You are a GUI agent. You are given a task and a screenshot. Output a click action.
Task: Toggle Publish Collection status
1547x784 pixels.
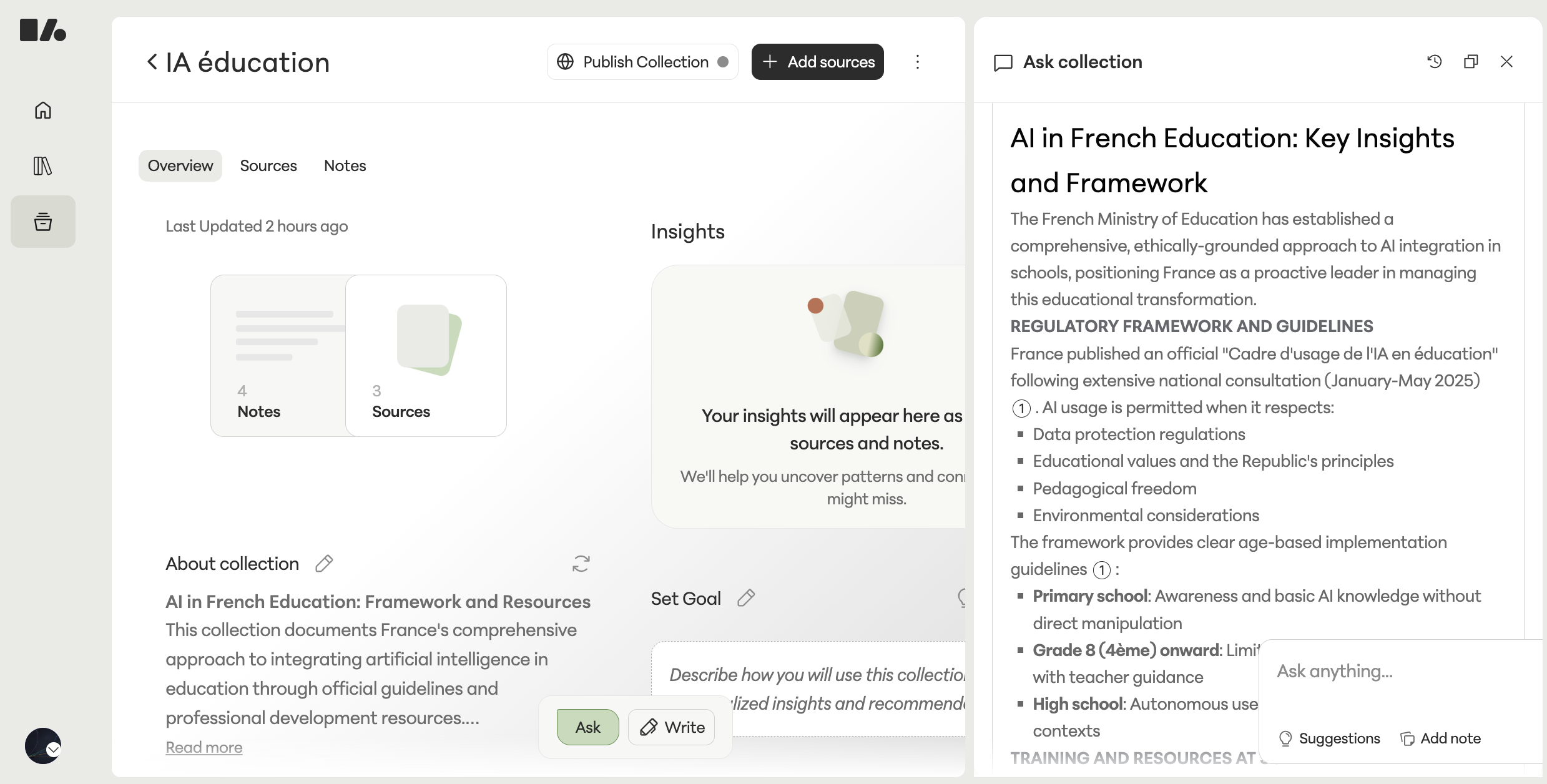point(642,62)
